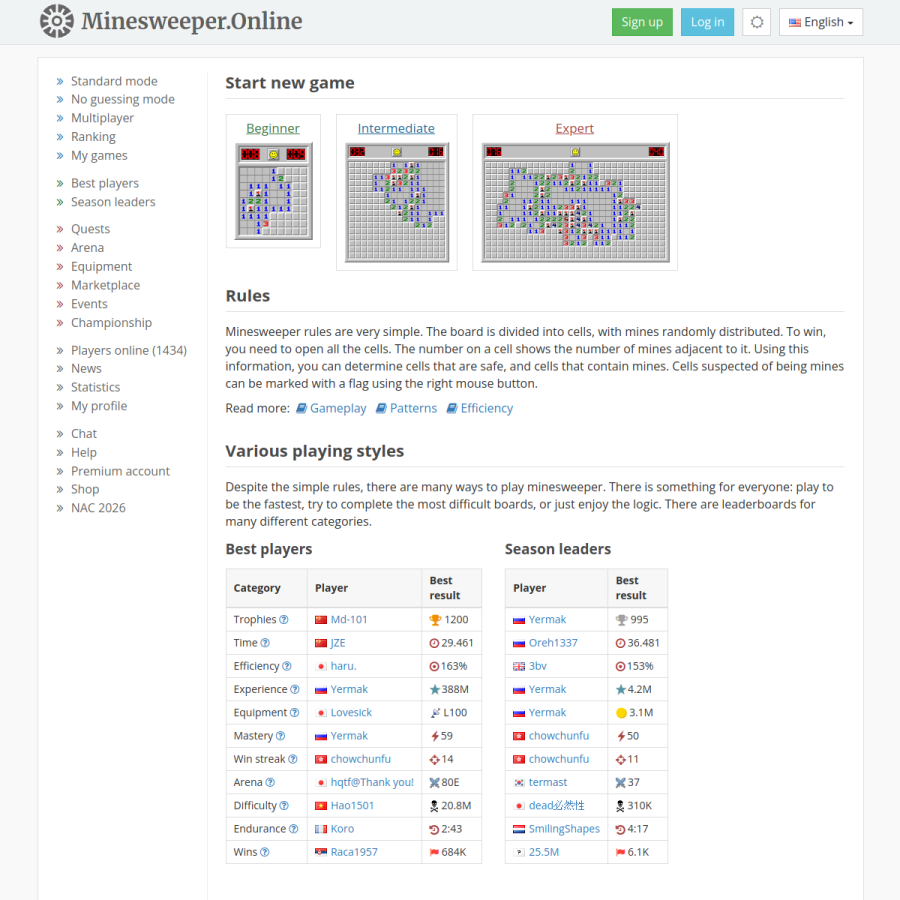Open the Intermediate board thumbnail
900x900 pixels.
(x=397, y=203)
